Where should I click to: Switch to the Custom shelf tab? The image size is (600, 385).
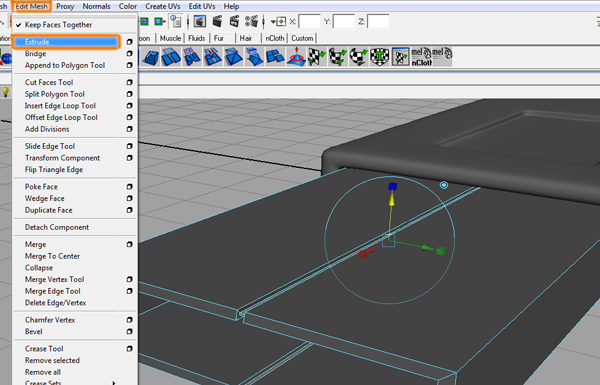[302, 38]
